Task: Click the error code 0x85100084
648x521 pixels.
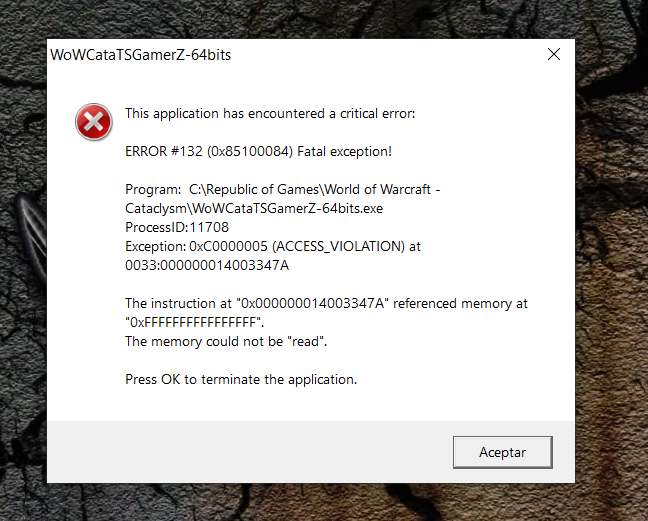Action: 250,152
